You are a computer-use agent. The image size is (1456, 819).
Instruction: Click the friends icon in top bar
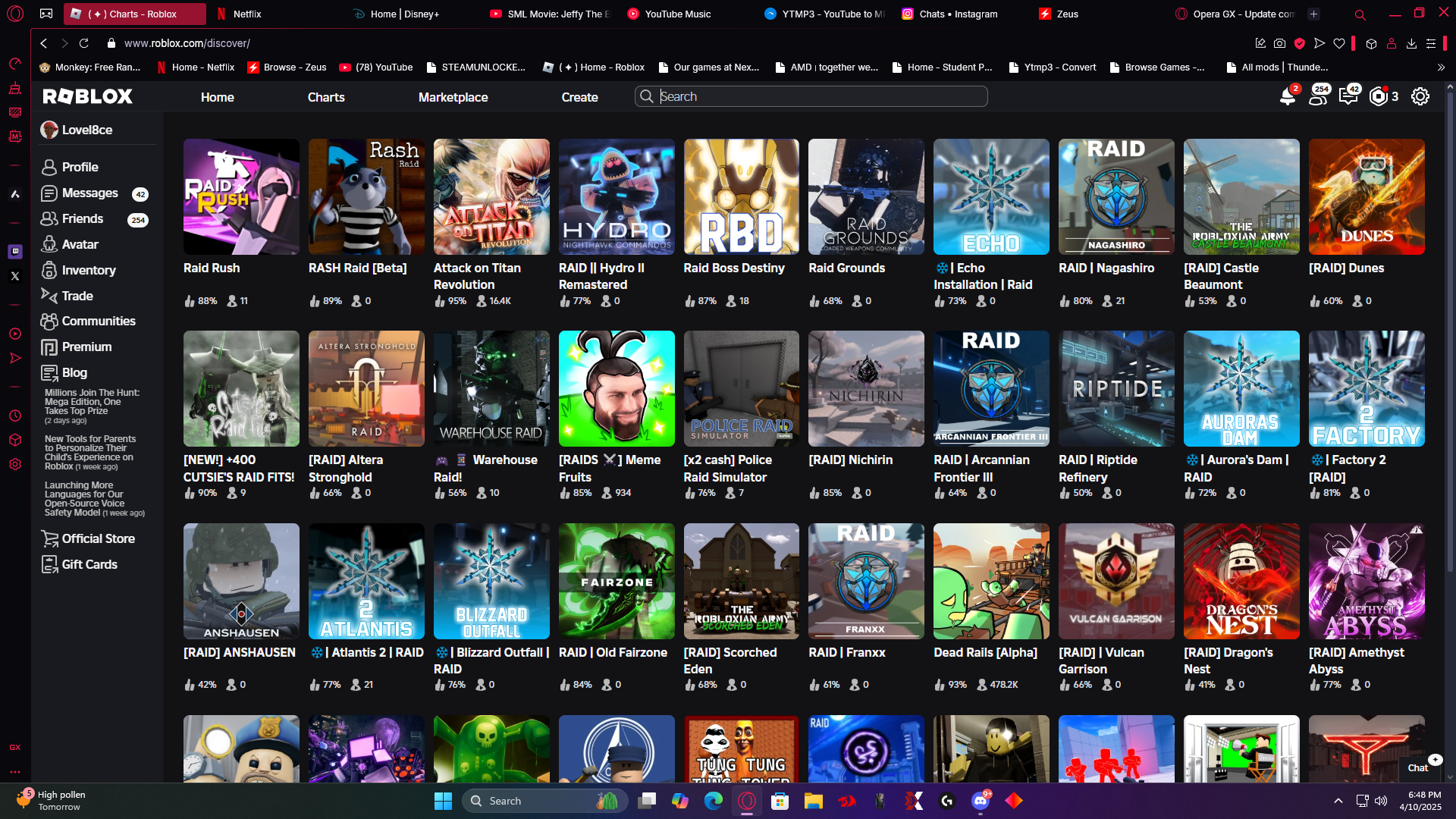[1318, 97]
